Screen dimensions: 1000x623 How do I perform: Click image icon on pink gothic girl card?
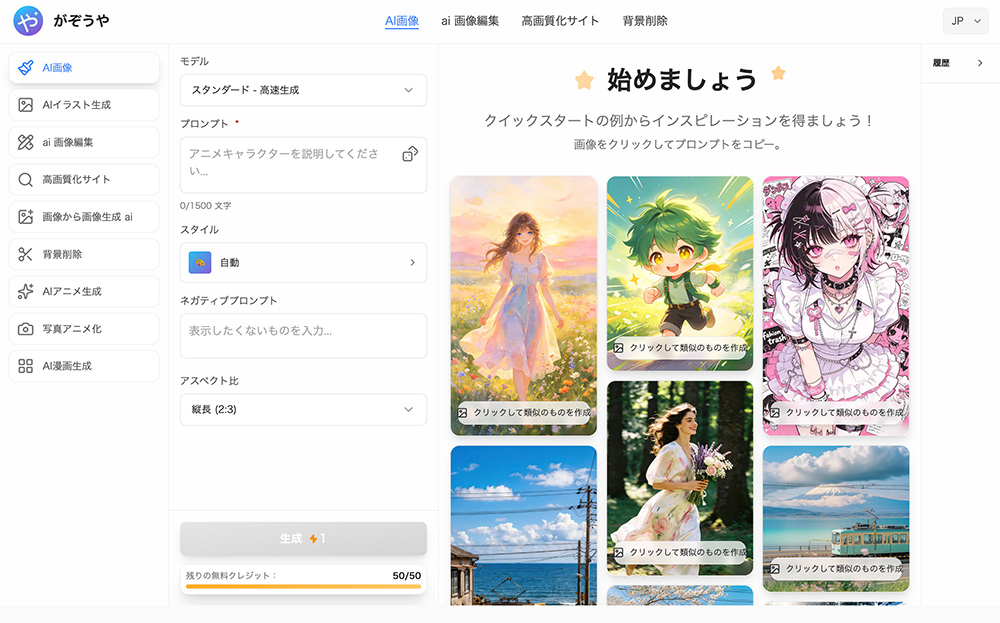coord(774,413)
